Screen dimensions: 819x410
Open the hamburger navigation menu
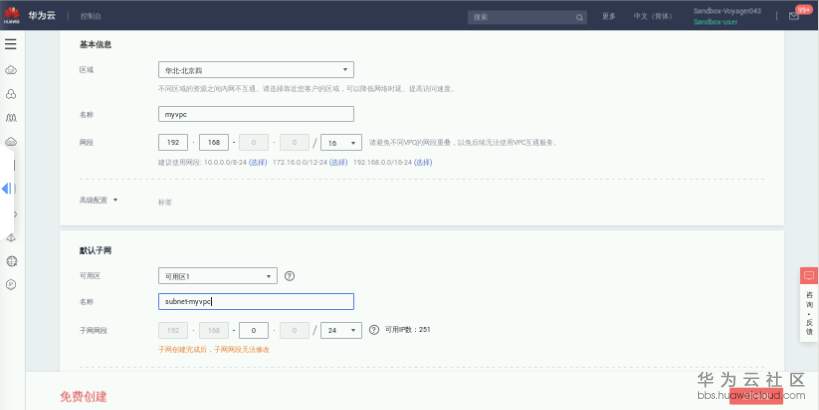[11, 44]
